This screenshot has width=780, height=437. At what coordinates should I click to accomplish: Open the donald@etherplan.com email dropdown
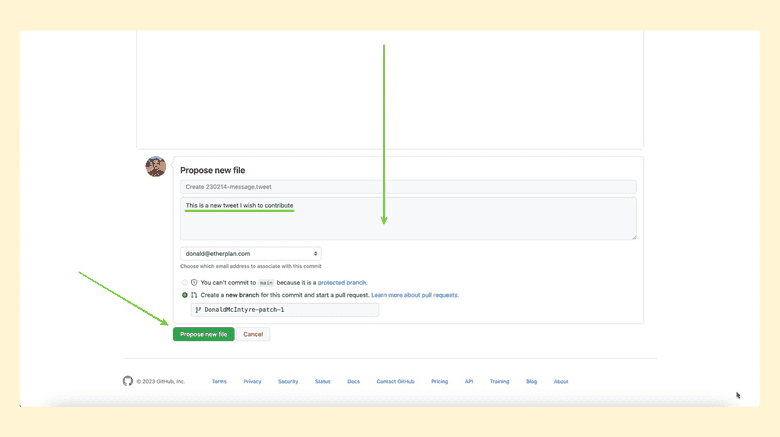coord(250,254)
